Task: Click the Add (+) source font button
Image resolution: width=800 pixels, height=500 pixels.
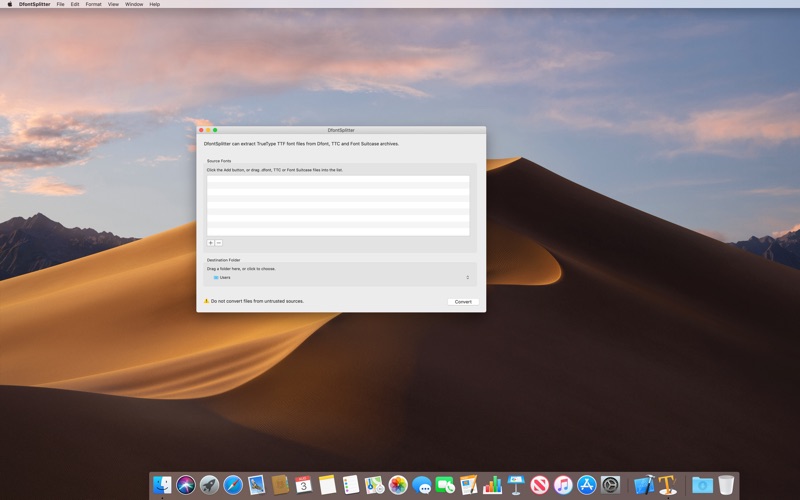Action: point(210,243)
